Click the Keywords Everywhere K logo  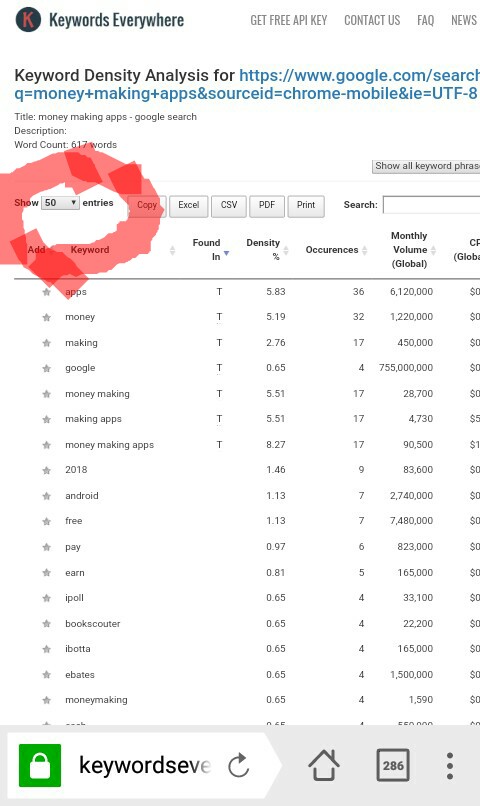28,20
